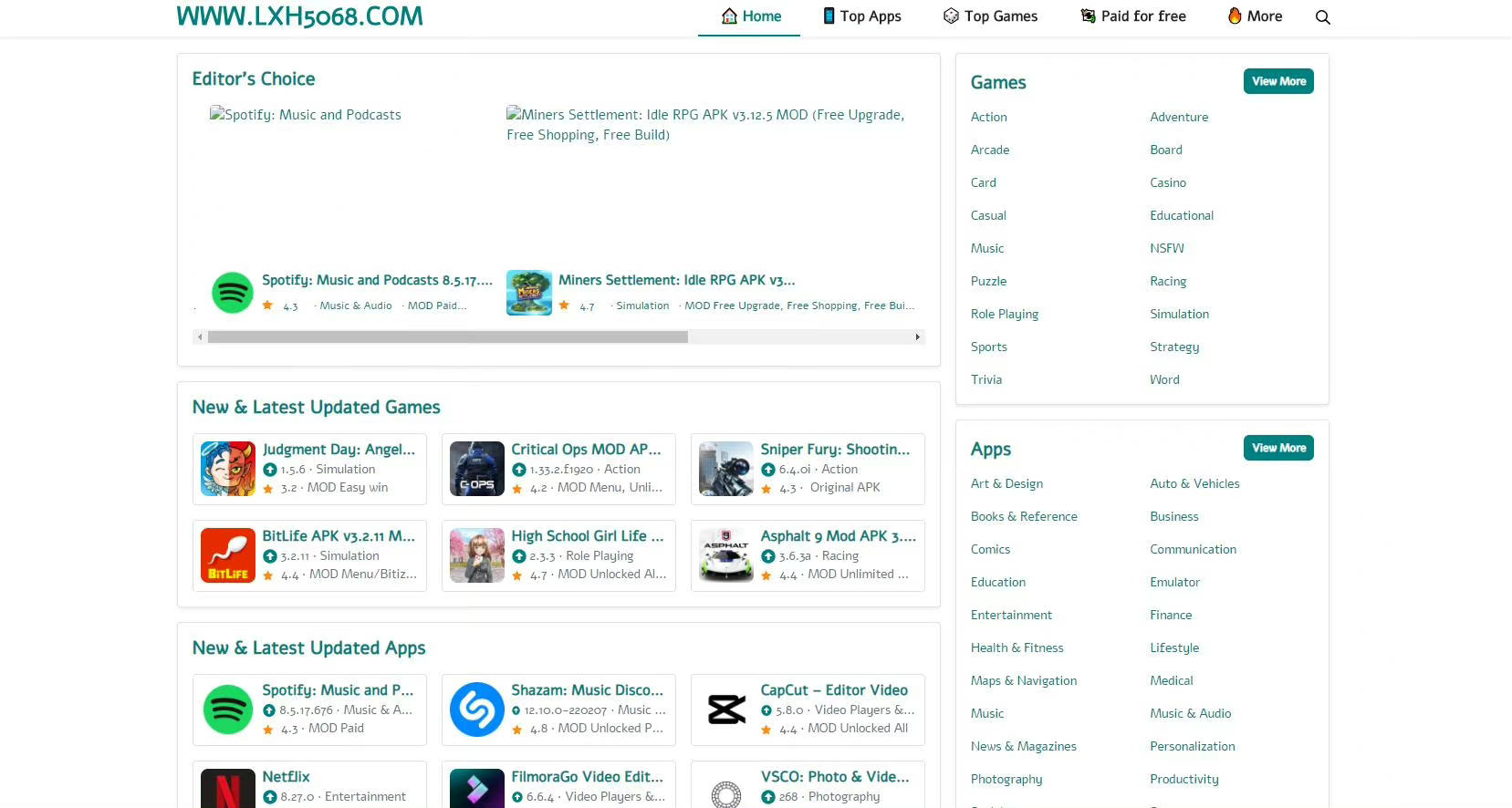
Task: Open the Personalization category
Action: coord(1192,746)
